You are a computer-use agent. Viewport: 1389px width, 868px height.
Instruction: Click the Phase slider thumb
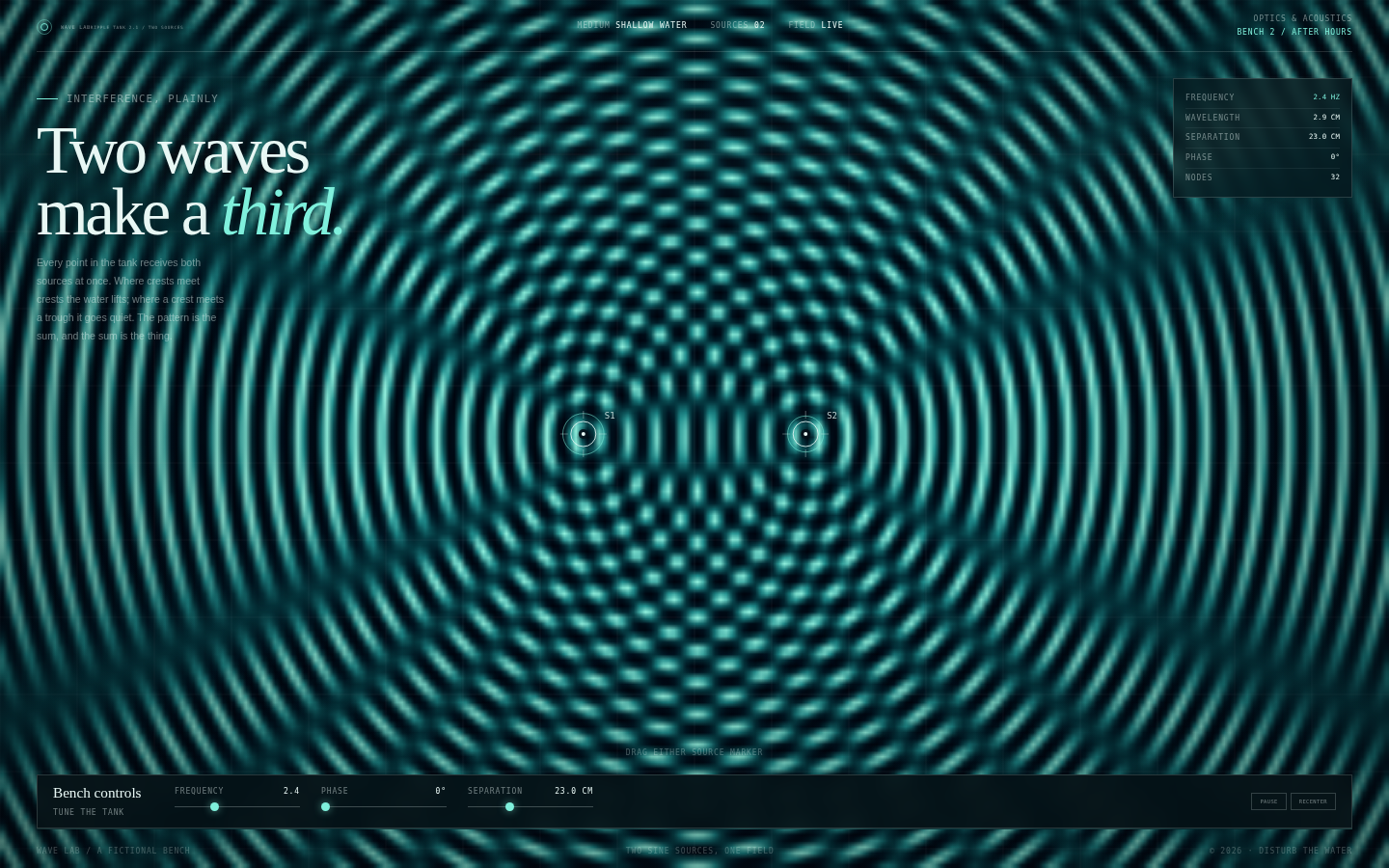point(325,807)
